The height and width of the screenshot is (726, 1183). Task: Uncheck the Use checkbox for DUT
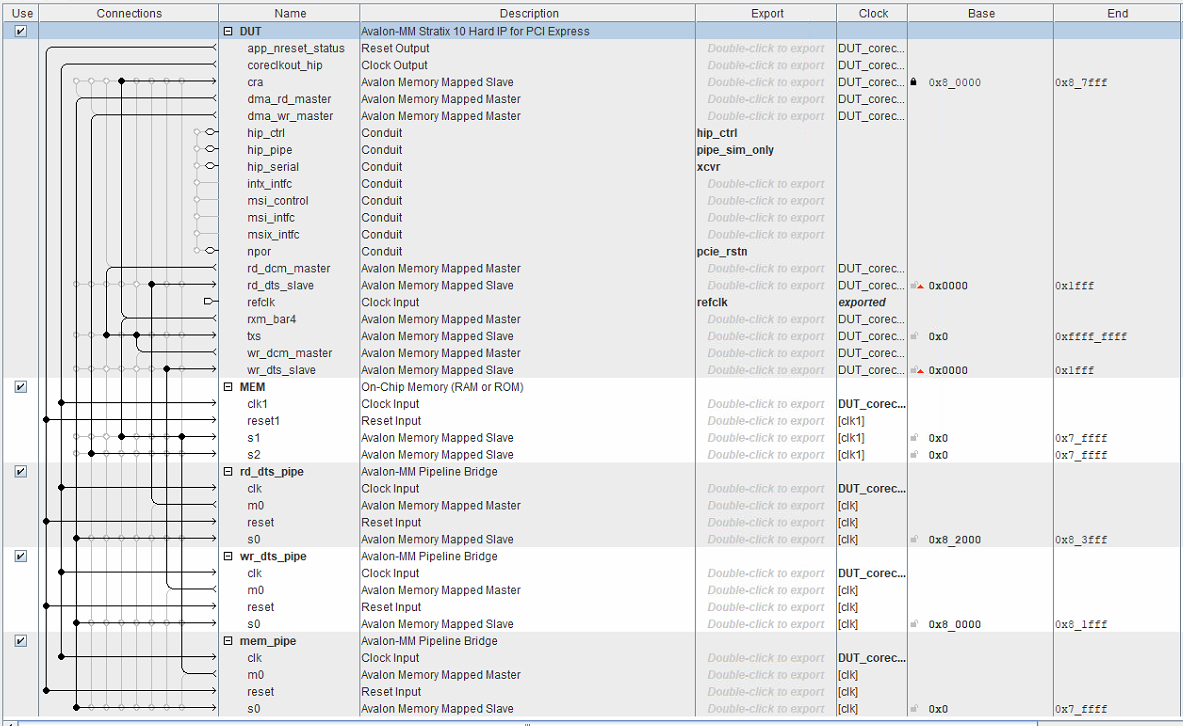(21, 31)
